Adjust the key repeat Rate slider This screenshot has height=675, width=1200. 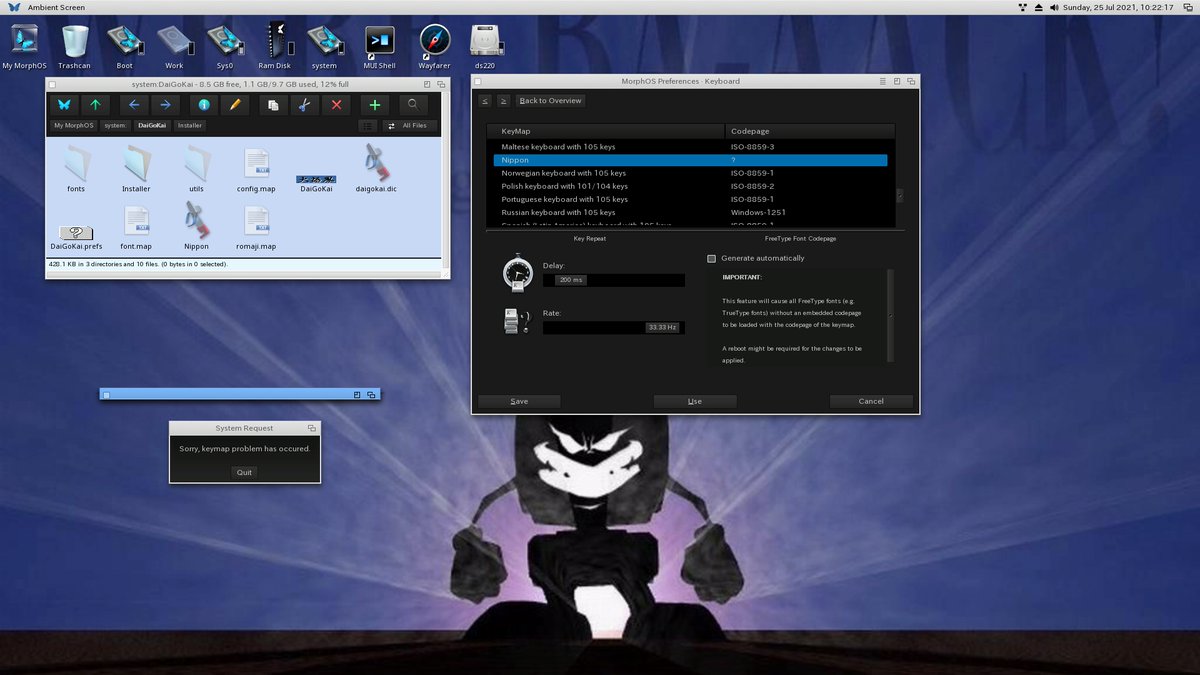coord(614,327)
